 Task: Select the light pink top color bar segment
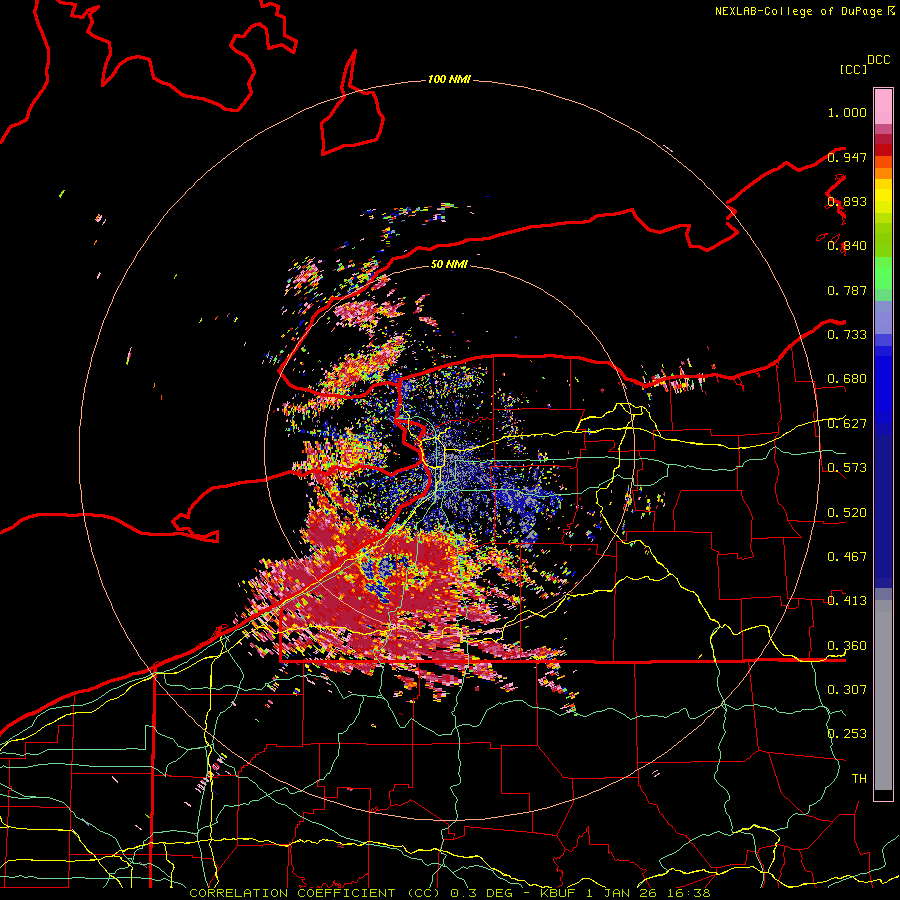883,106
